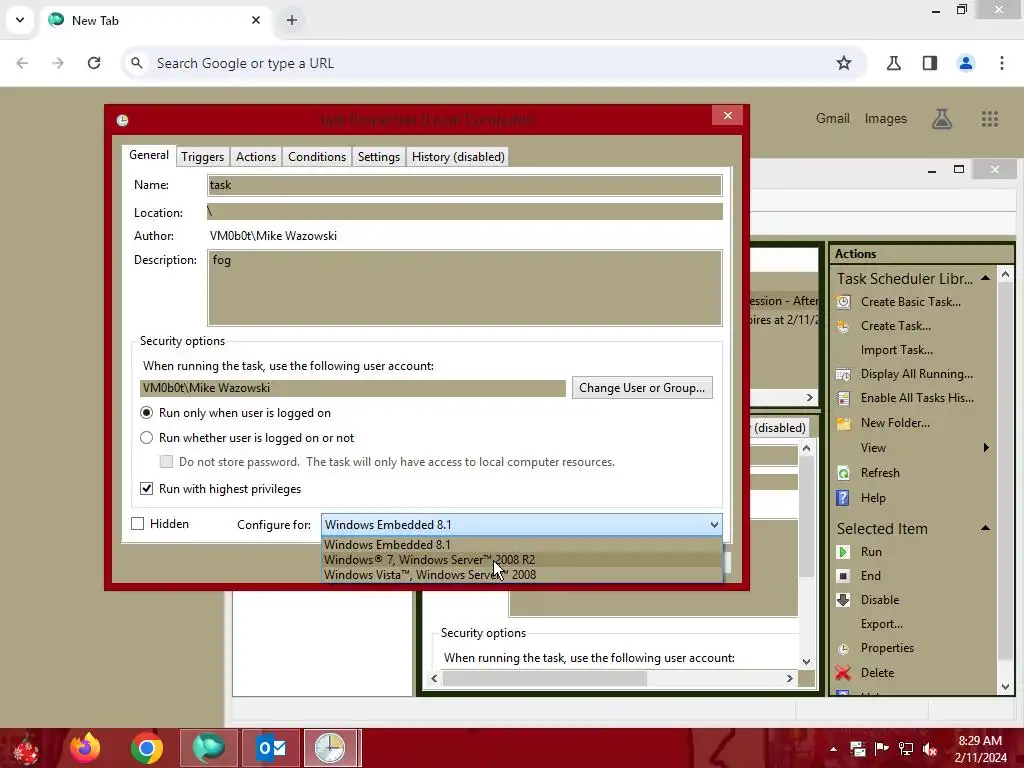Click the Properties clock icon in Actions
Screen dimensions: 1024x768
tap(843, 648)
